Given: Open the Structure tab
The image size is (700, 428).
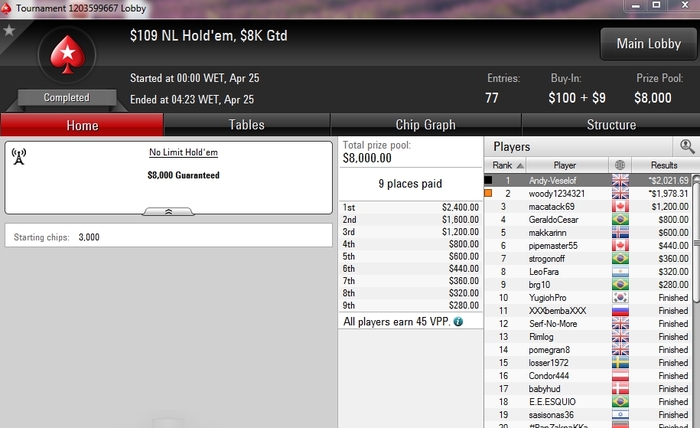Looking at the screenshot, I should 611,125.
